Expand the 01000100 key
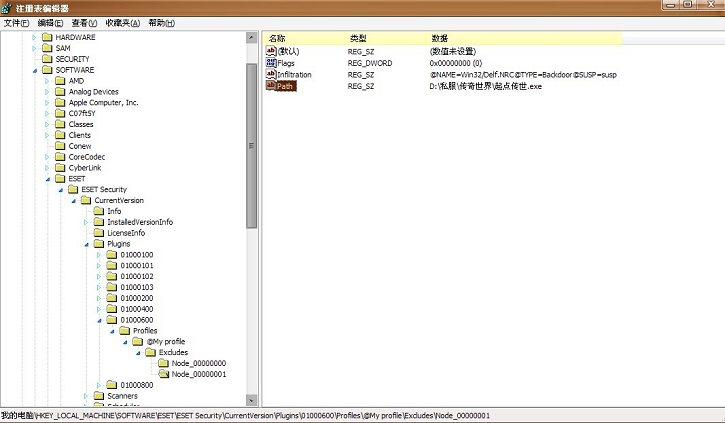The height and width of the screenshot is (423, 725). point(99,255)
